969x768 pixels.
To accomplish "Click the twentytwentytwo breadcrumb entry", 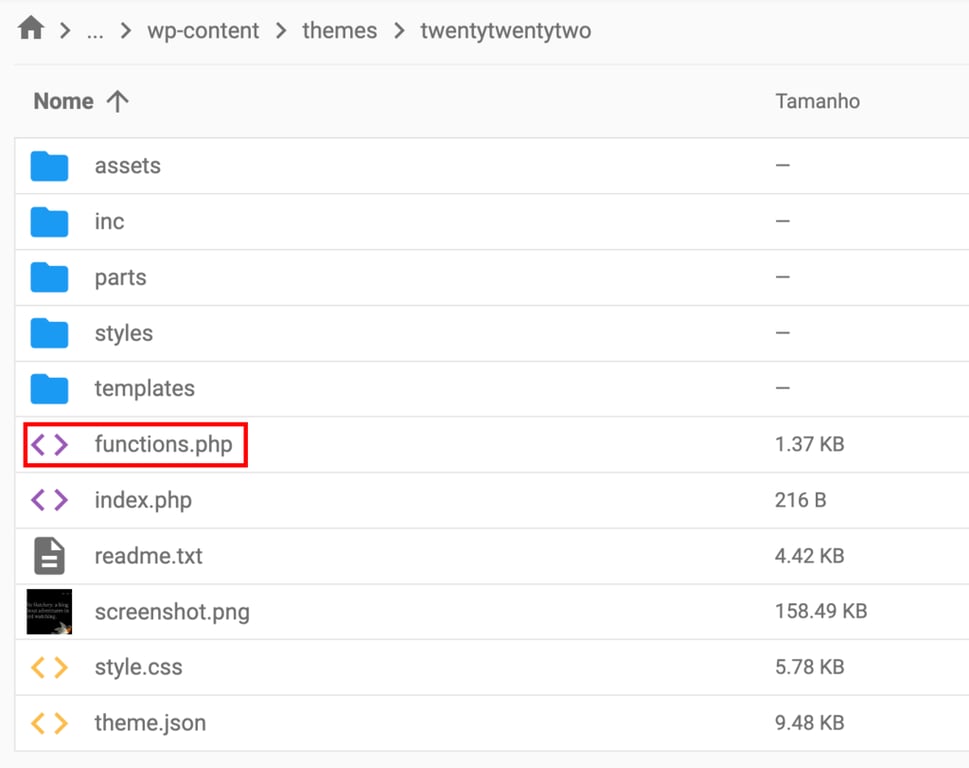I will tap(505, 31).
